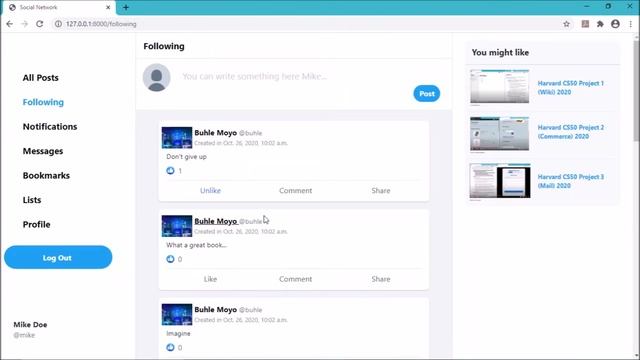Screen dimensions: 640x360
Task: Click the extension icon left of the puzzle icon
Action: click(585, 24)
